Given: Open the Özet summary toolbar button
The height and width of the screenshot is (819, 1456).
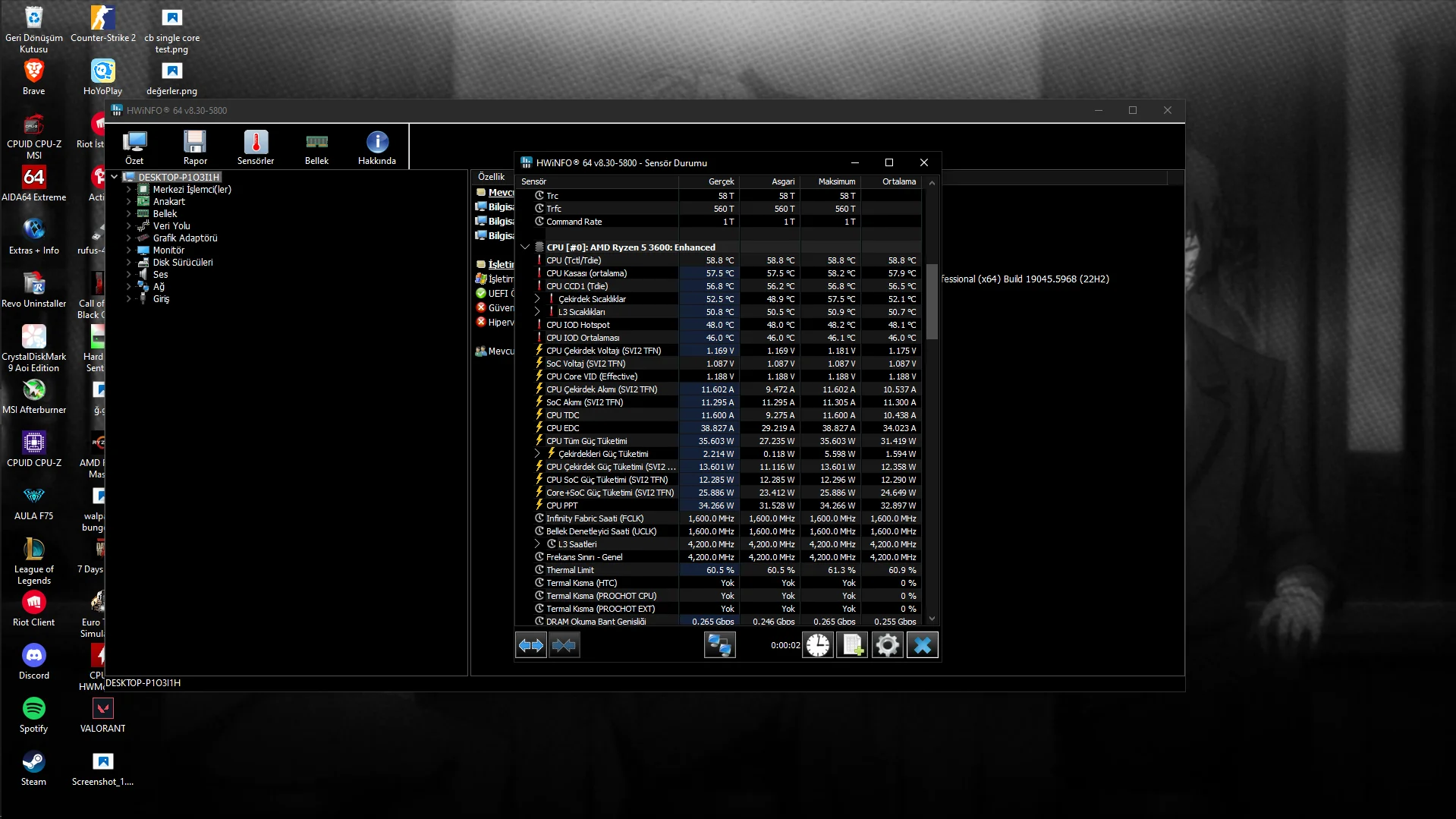Looking at the screenshot, I should point(134,147).
